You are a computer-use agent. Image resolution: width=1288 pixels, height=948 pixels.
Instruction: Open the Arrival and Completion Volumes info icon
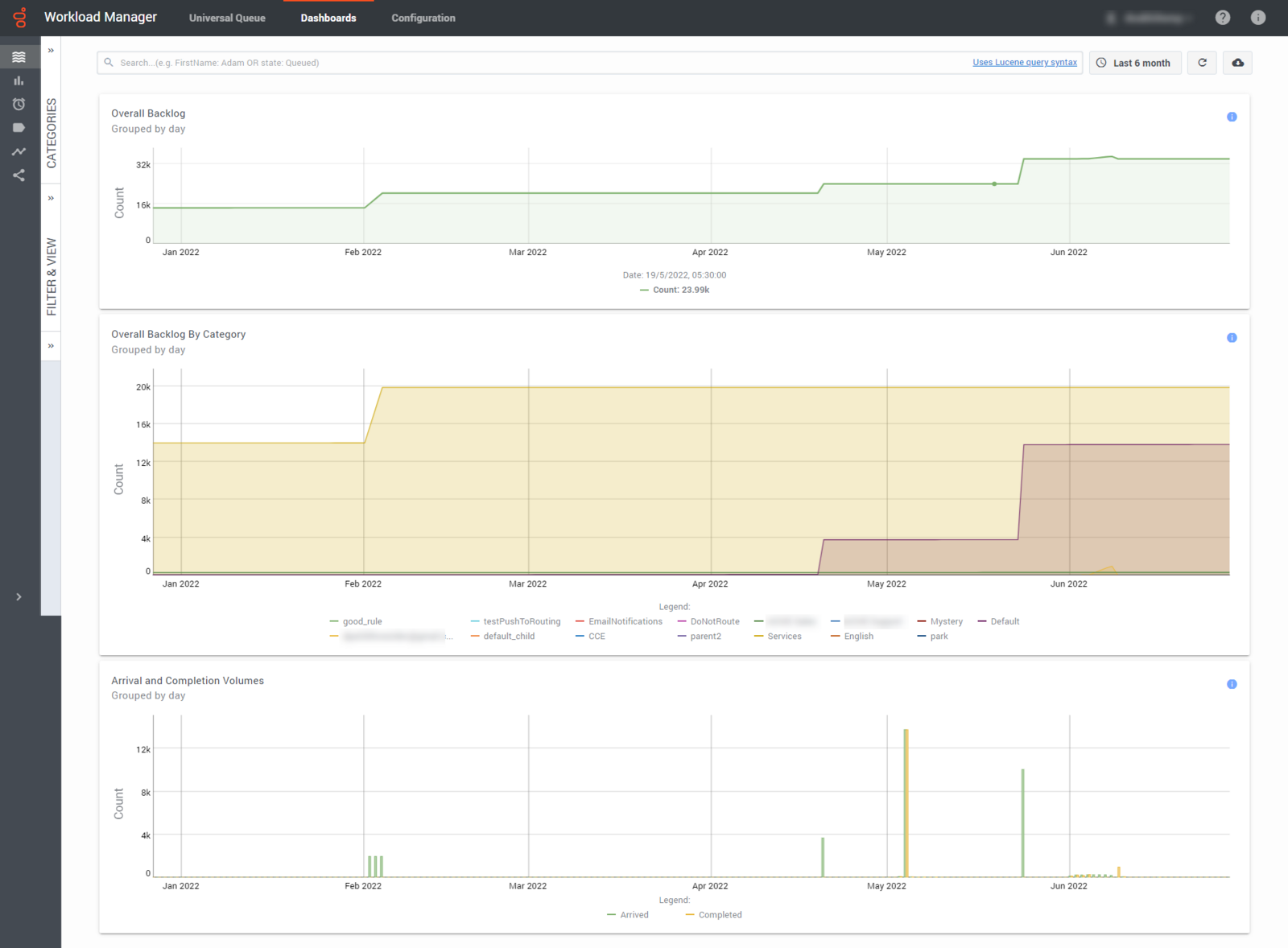click(x=1232, y=684)
